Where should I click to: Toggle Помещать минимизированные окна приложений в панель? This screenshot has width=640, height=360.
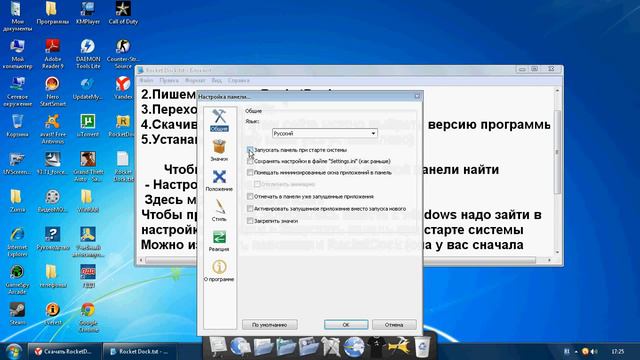point(250,173)
